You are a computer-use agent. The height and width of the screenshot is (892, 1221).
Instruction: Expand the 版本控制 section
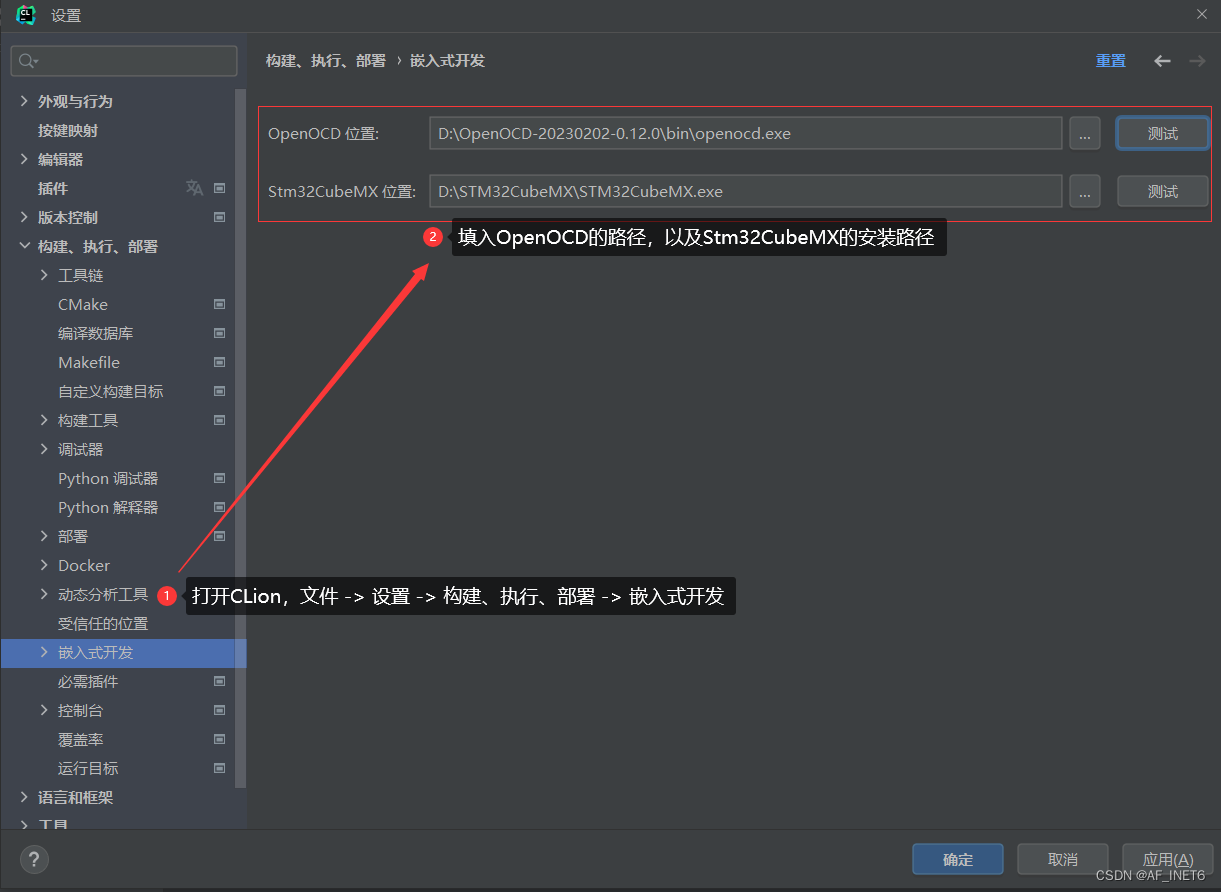24,217
